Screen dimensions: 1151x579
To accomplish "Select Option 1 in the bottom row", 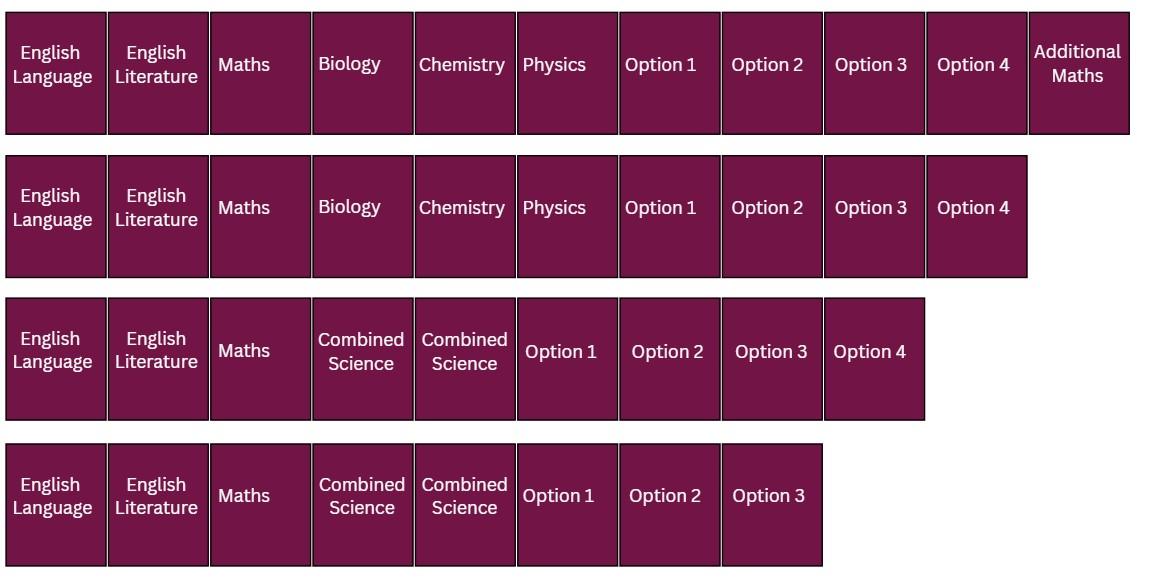I will point(567,504).
